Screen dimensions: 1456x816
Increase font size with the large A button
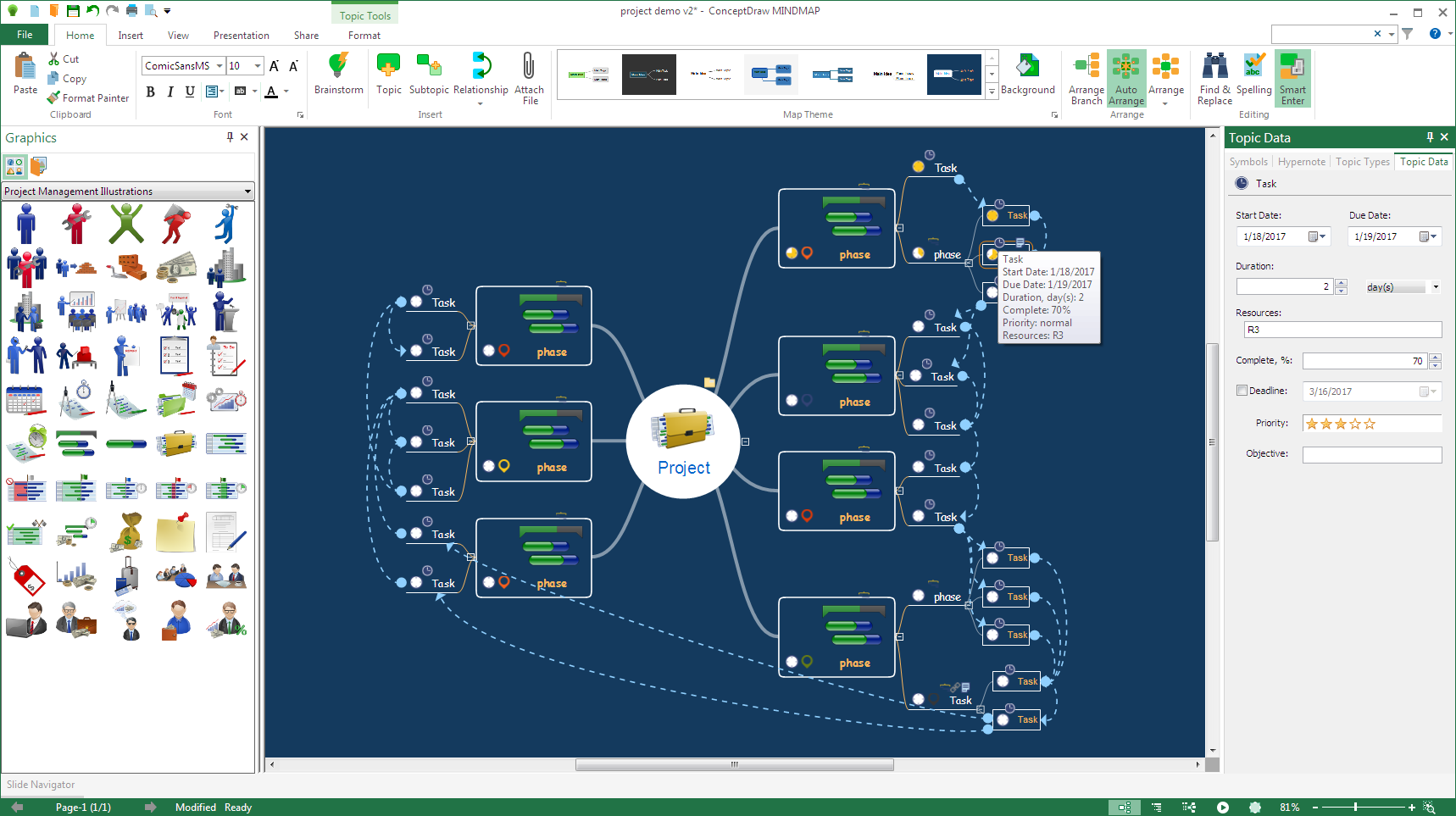coord(274,66)
